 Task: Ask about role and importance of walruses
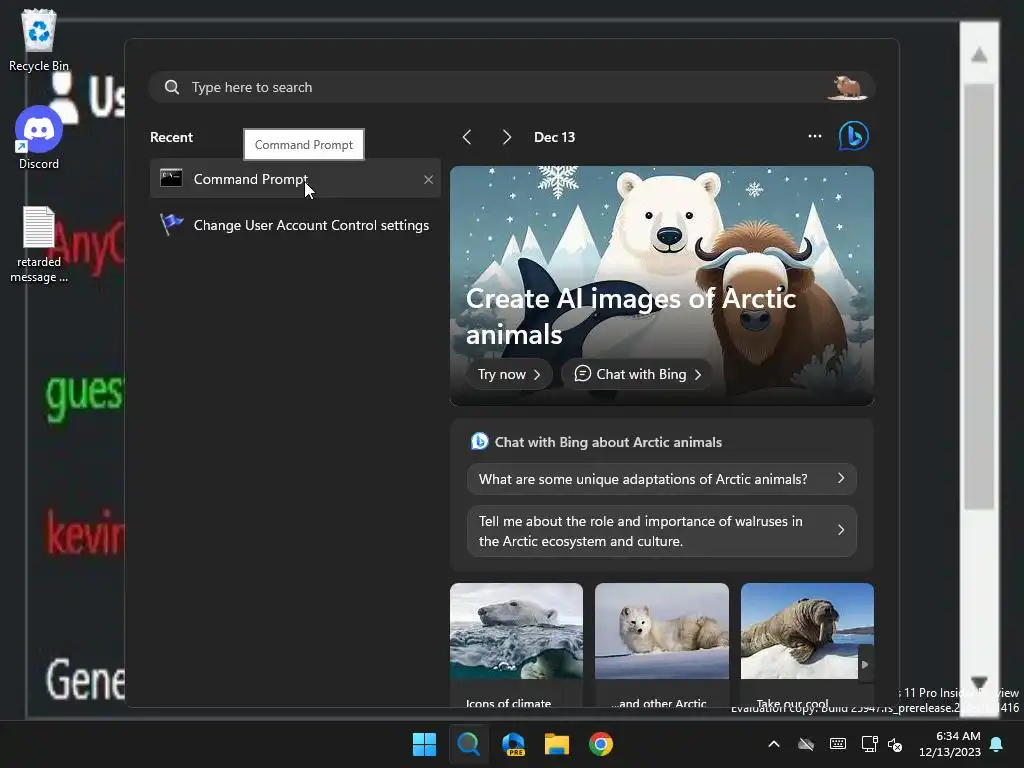662,531
